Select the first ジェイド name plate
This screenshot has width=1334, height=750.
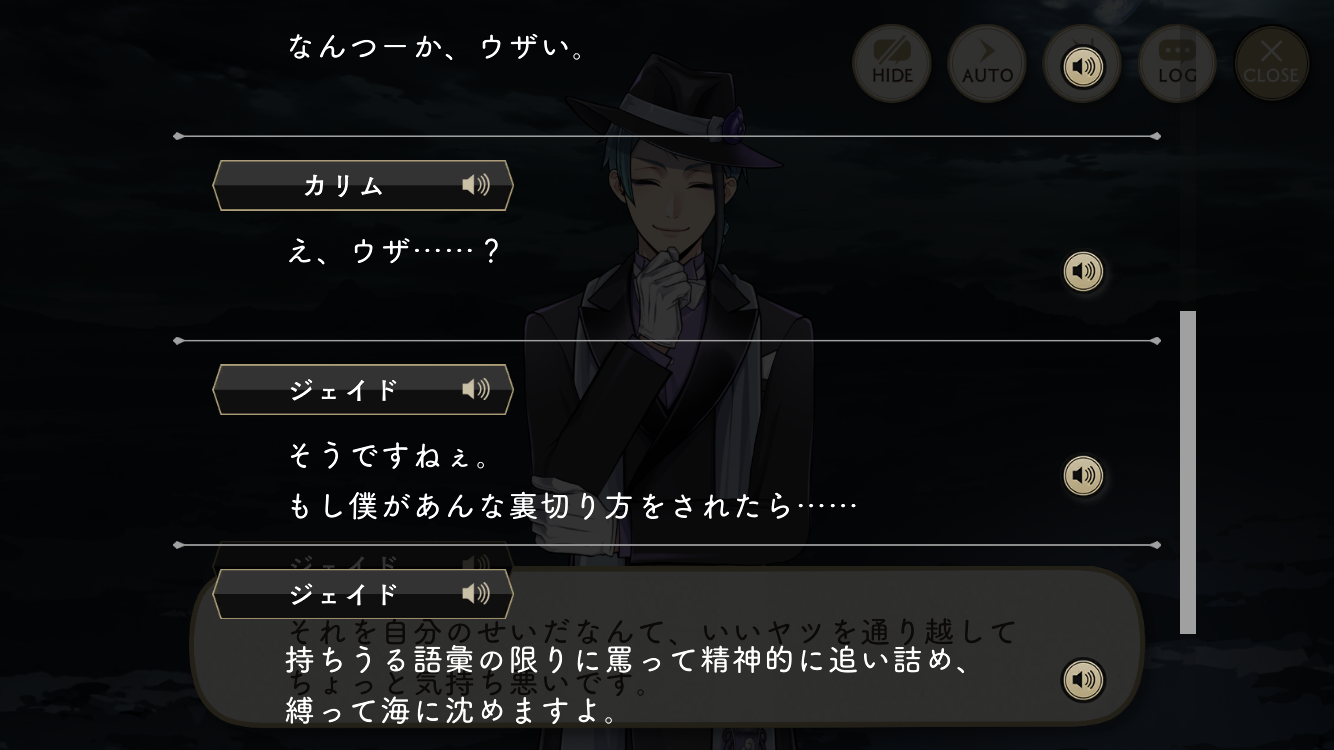pyautogui.click(x=363, y=389)
